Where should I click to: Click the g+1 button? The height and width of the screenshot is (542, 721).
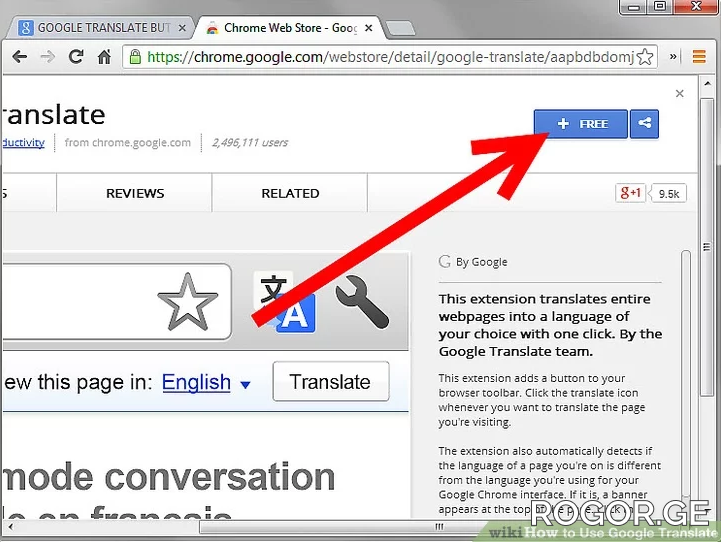(x=630, y=193)
